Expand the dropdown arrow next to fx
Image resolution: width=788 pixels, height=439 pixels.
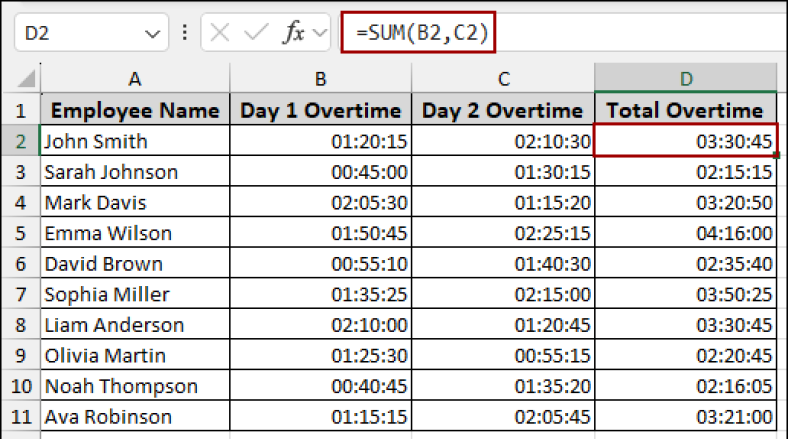click(320, 33)
